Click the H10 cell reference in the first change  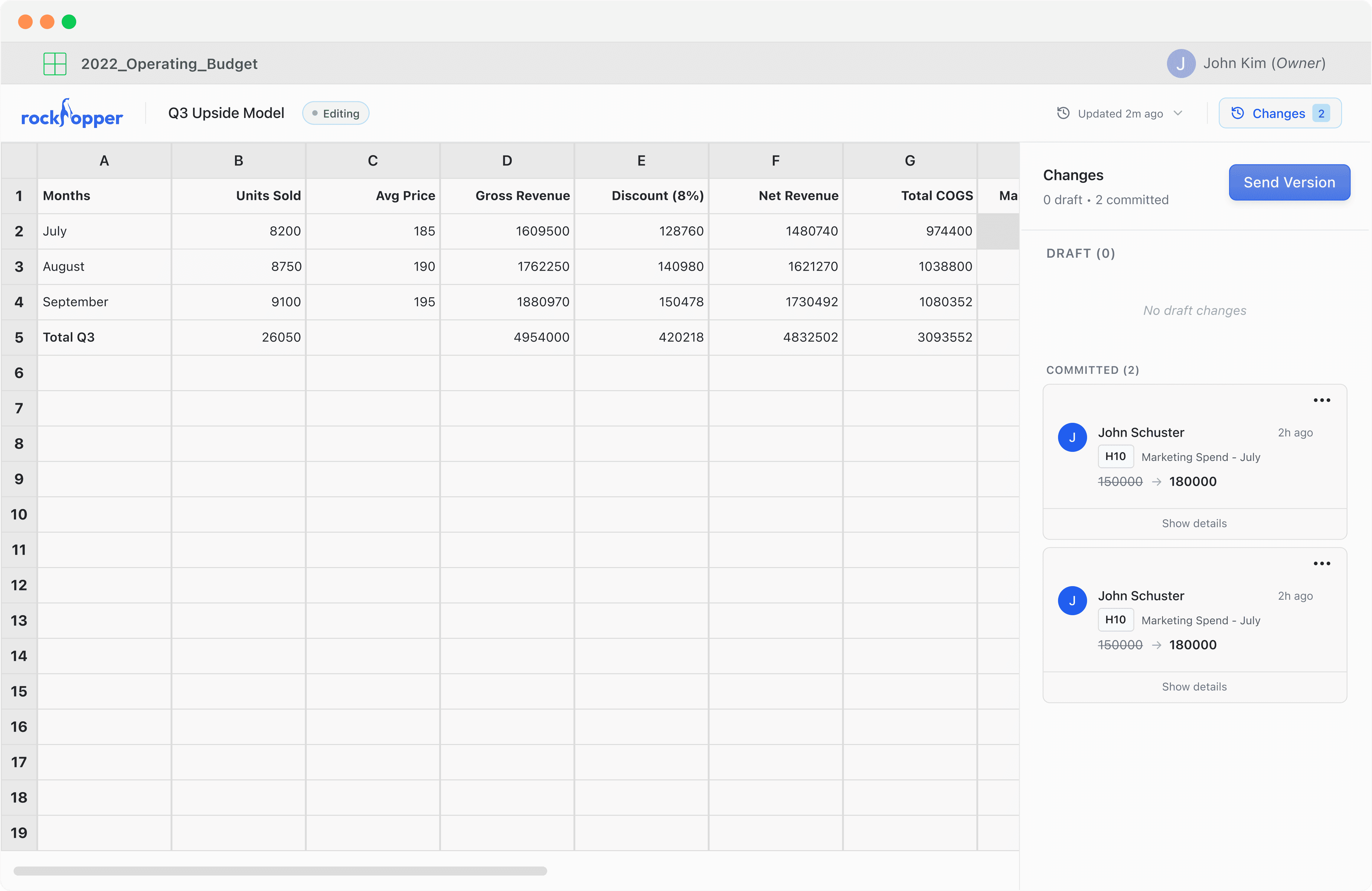[1115, 456]
